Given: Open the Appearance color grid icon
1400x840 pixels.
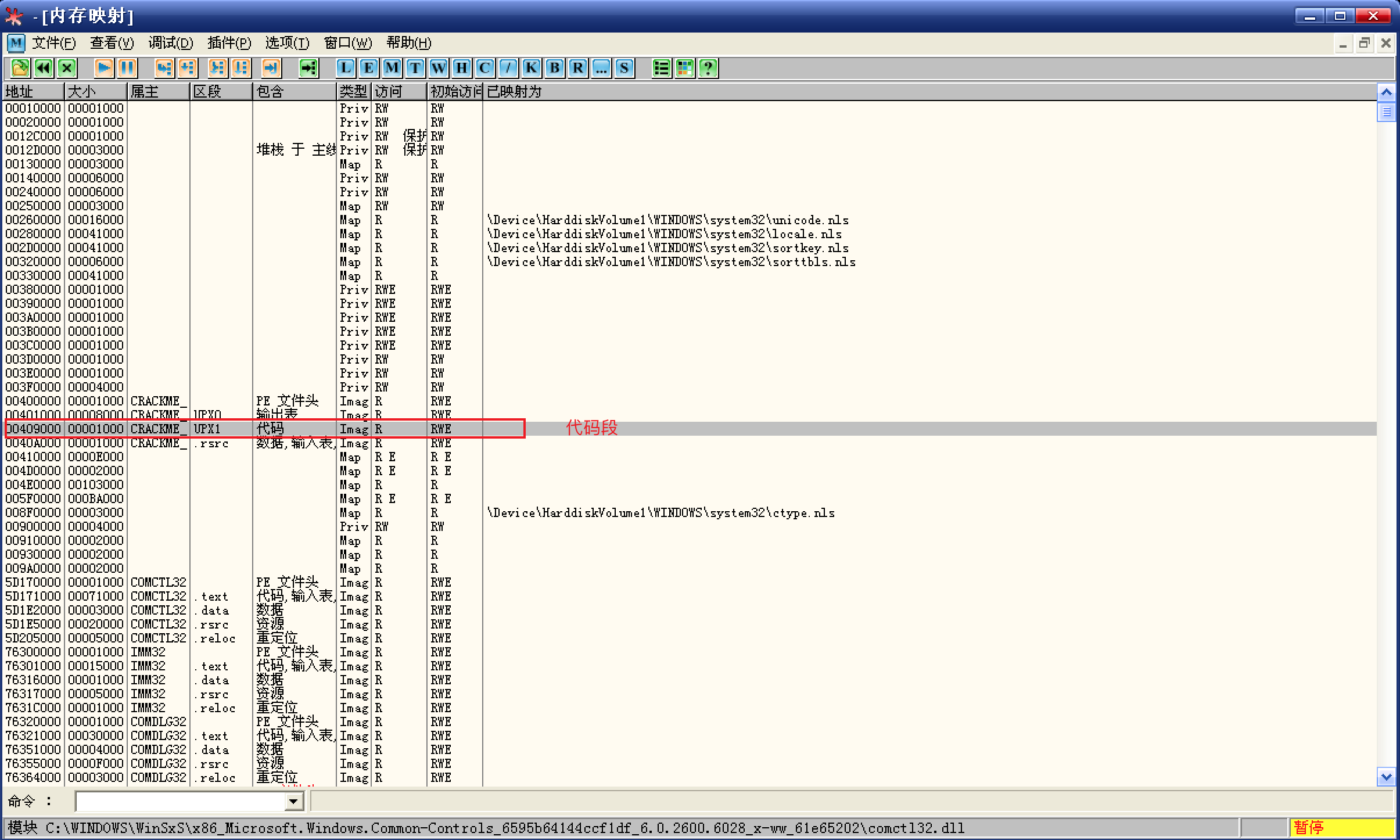Looking at the screenshot, I should pos(685,69).
